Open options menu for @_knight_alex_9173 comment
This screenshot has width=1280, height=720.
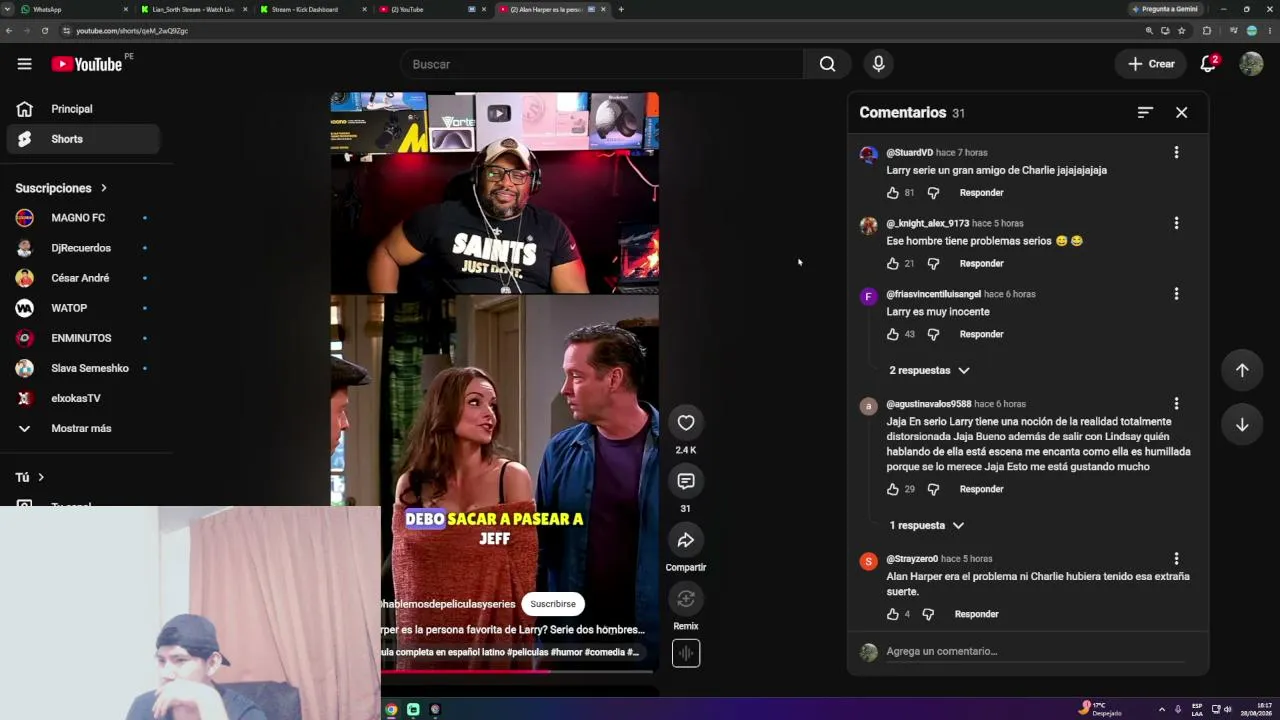click(1176, 223)
